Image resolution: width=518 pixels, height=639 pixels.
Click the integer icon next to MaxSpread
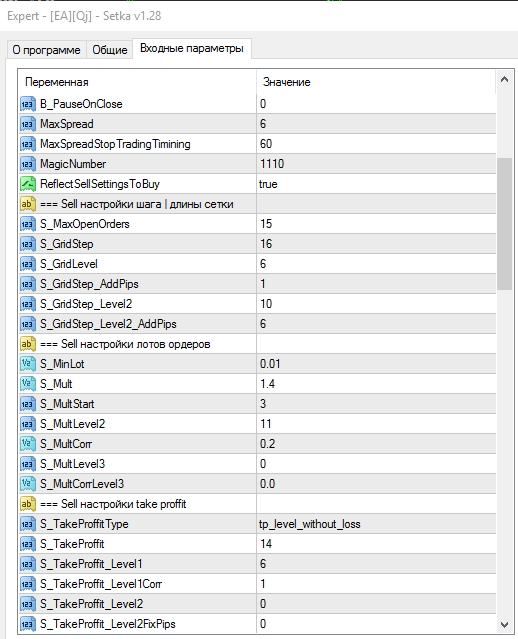point(28,124)
